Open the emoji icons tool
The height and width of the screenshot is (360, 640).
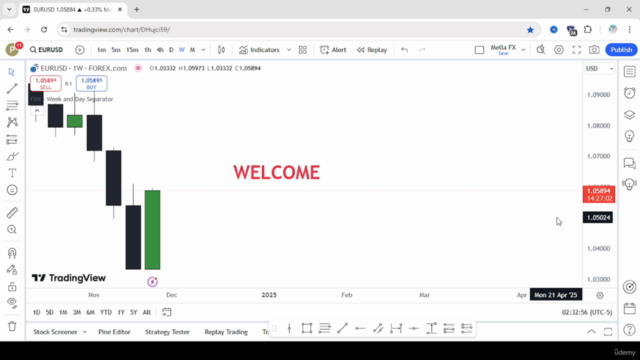[x=12, y=190]
